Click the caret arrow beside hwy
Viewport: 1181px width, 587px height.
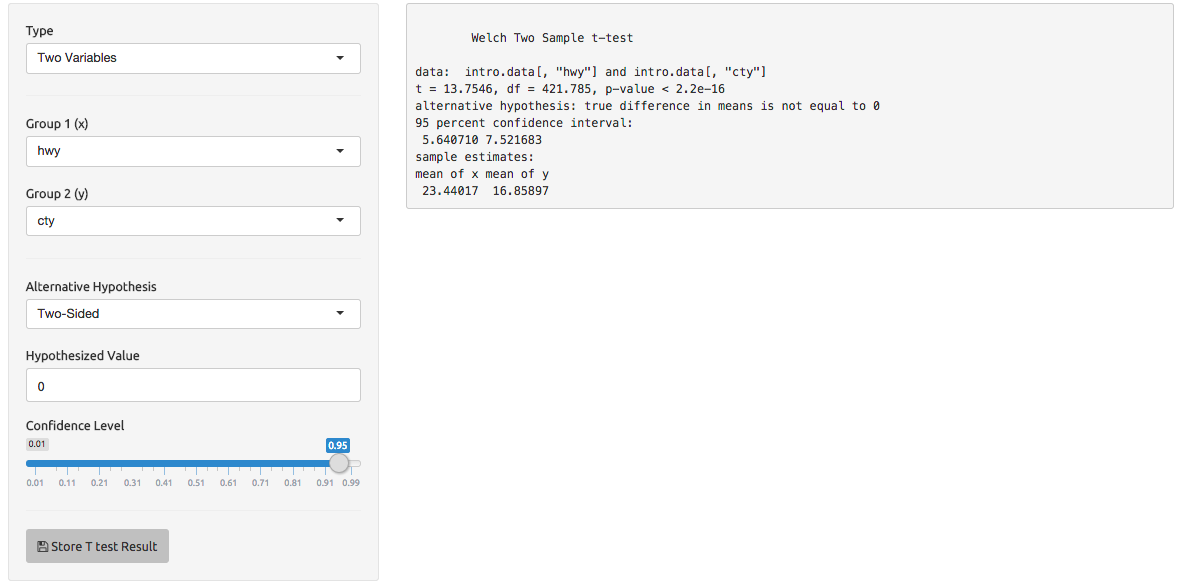click(340, 151)
